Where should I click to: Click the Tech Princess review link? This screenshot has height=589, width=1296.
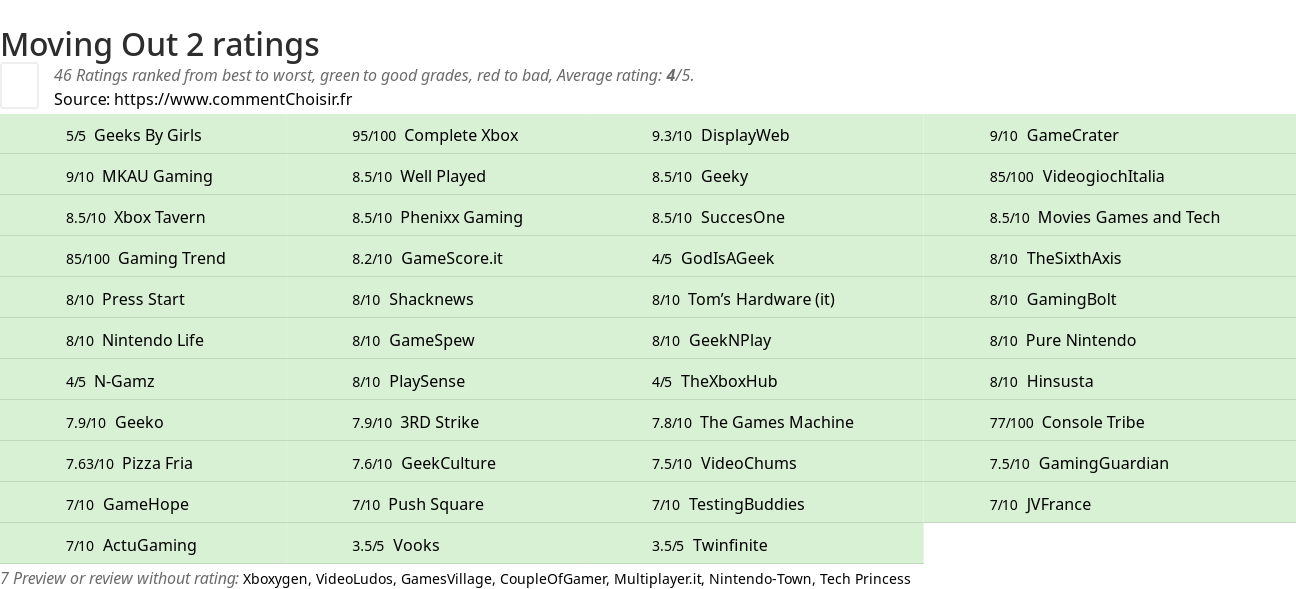point(865,579)
